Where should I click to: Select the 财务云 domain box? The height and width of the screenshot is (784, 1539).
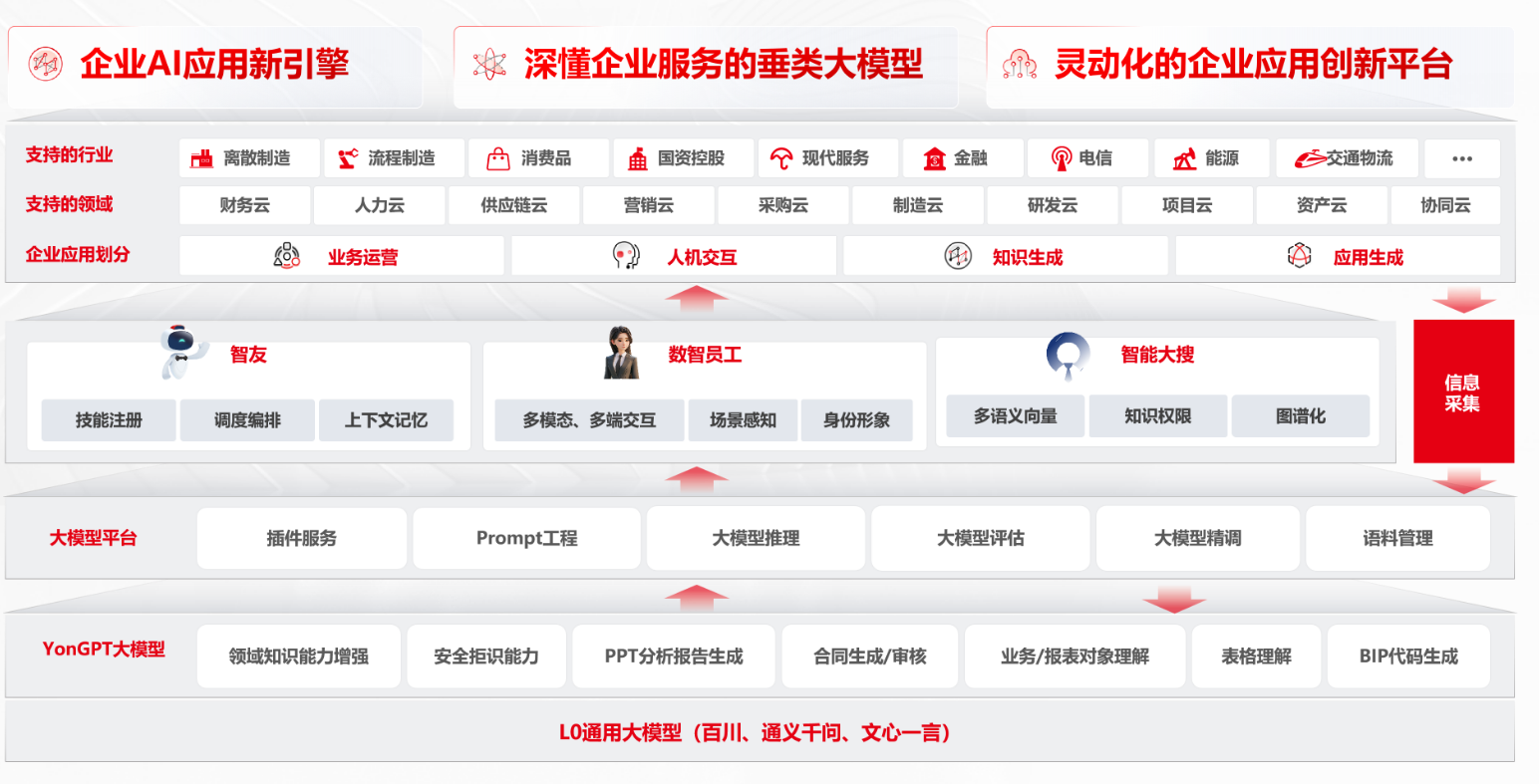pyautogui.click(x=245, y=205)
